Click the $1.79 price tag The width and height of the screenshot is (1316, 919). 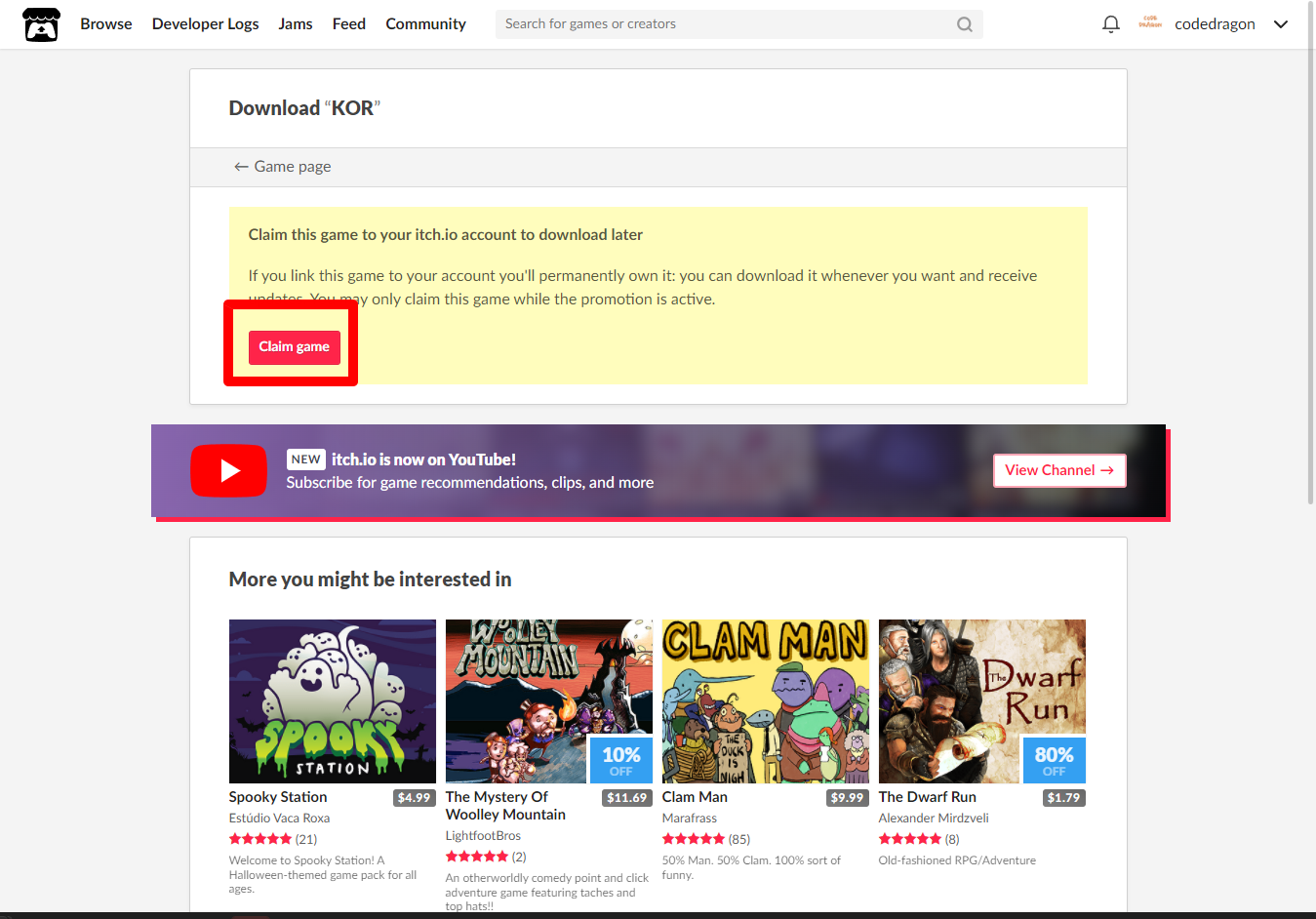coord(1063,798)
